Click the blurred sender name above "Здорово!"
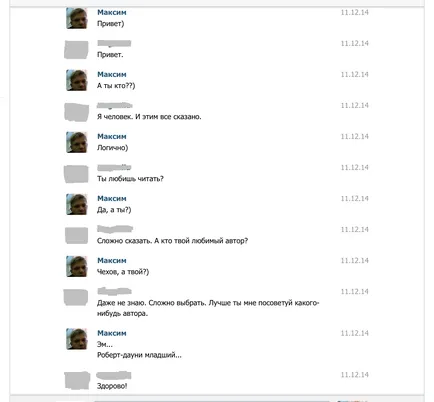This screenshot has width=434, height=402. tap(114, 375)
